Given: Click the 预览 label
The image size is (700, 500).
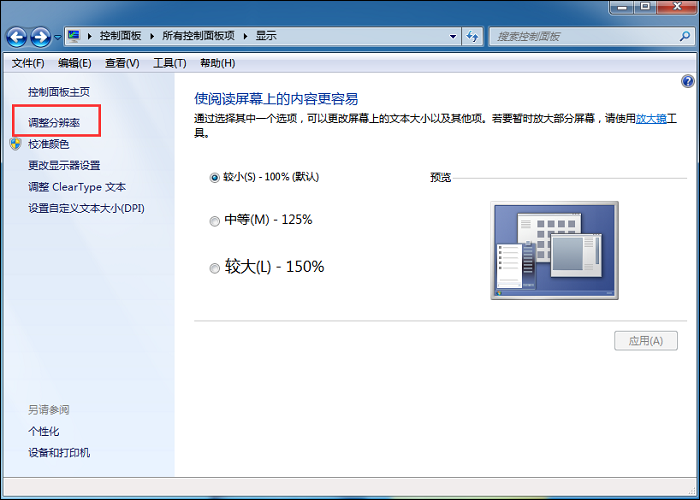Looking at the screenshot, I should (x=441, y=178).
